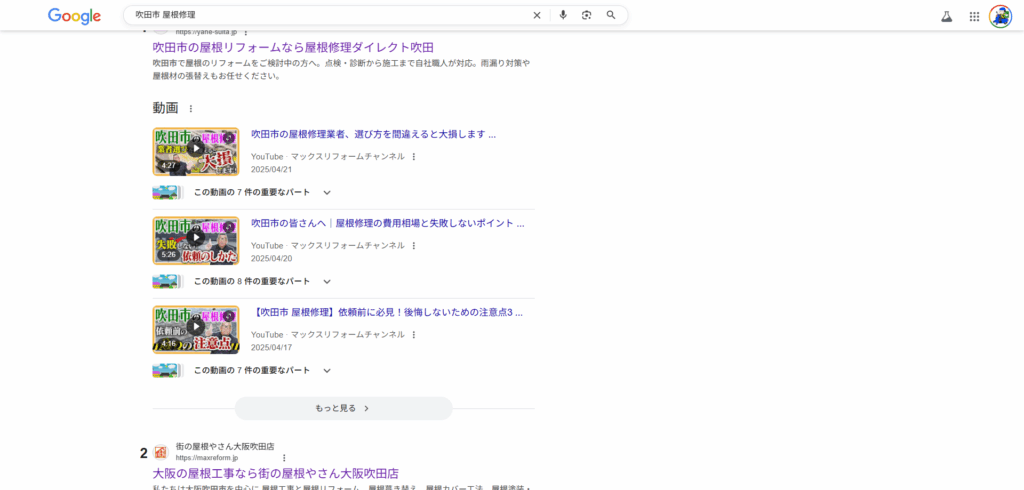
Task: Click the Google logo
Action: tap(75, 16)
